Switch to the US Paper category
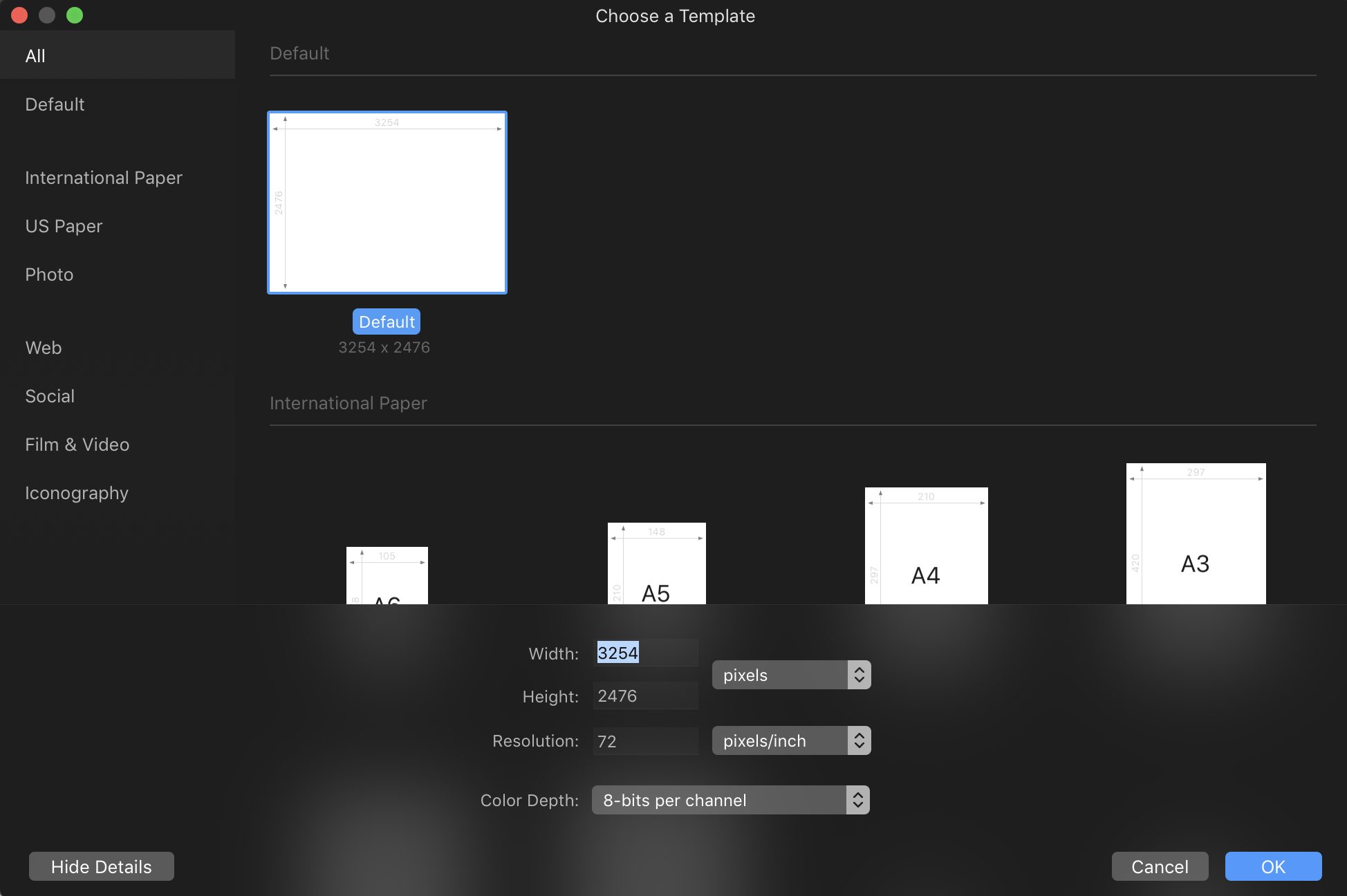The image size is (1347, 896). click(x=64, y=225)
